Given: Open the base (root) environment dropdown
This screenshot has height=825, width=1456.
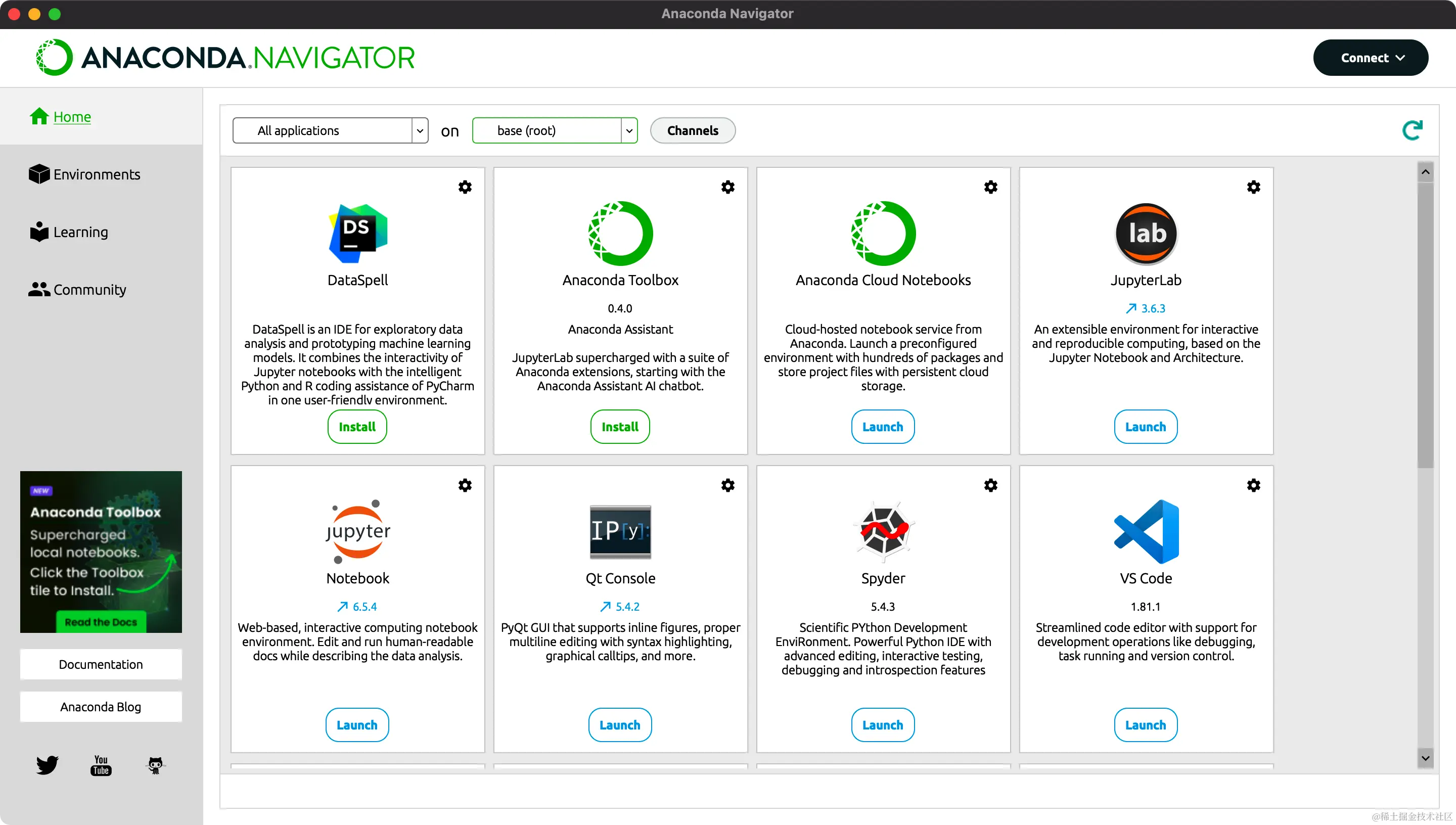Looking at the screenshot, I should click(629, 131).
